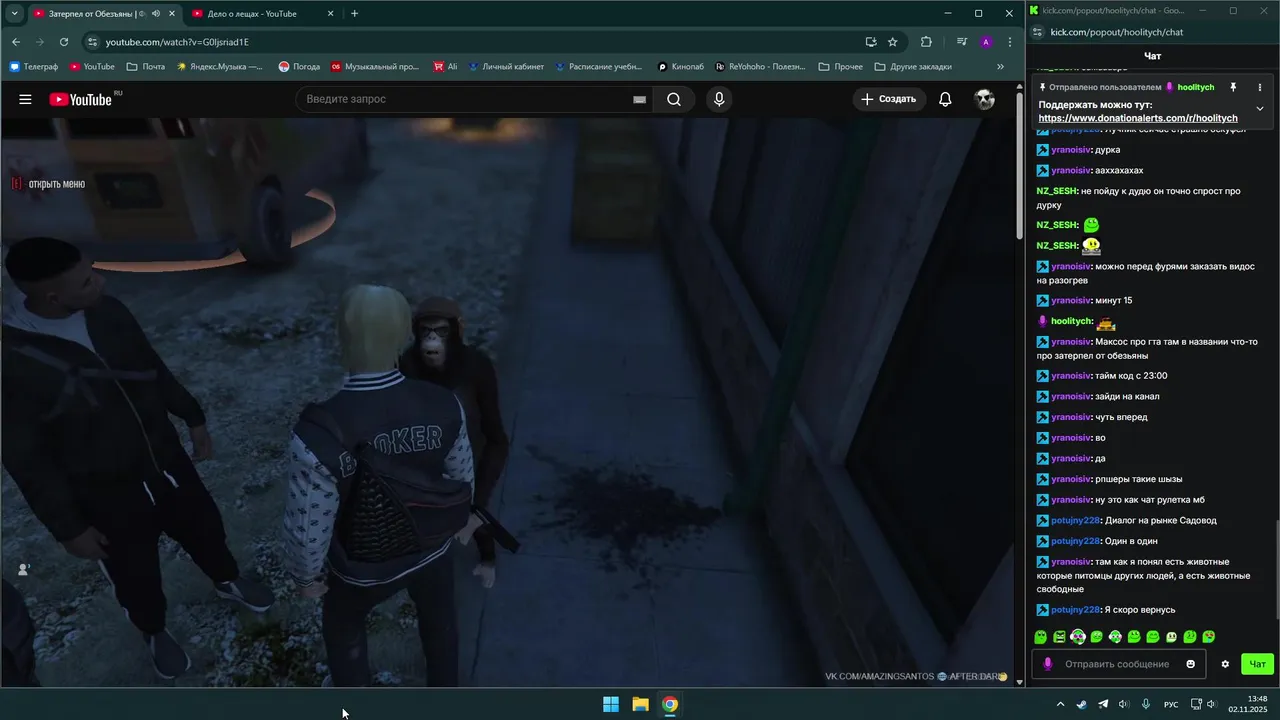Click the Создать button
The height and width of the screenshot is (720, 1280).
coord(889,99)
